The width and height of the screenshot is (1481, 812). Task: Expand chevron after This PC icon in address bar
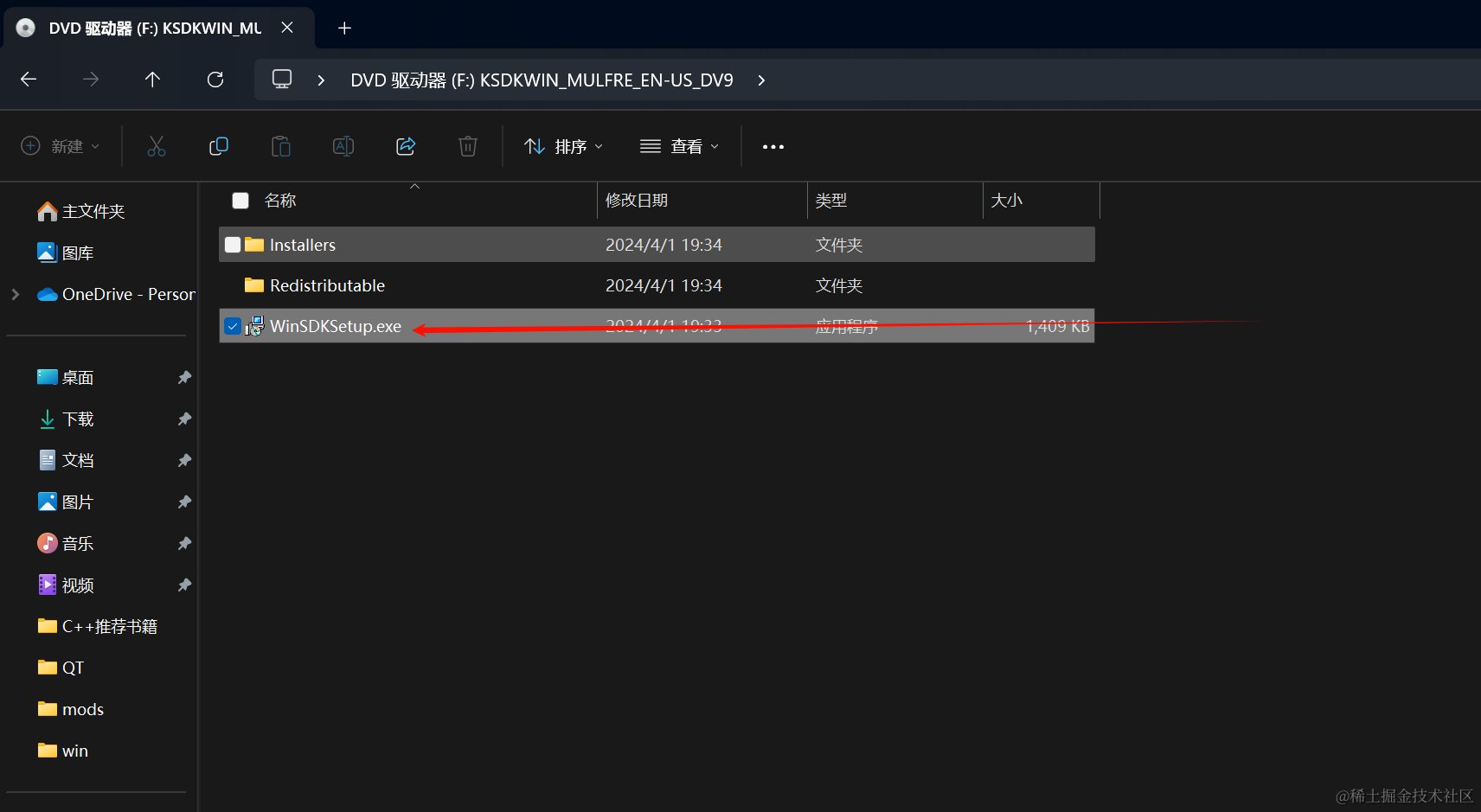tap(321, 80)
